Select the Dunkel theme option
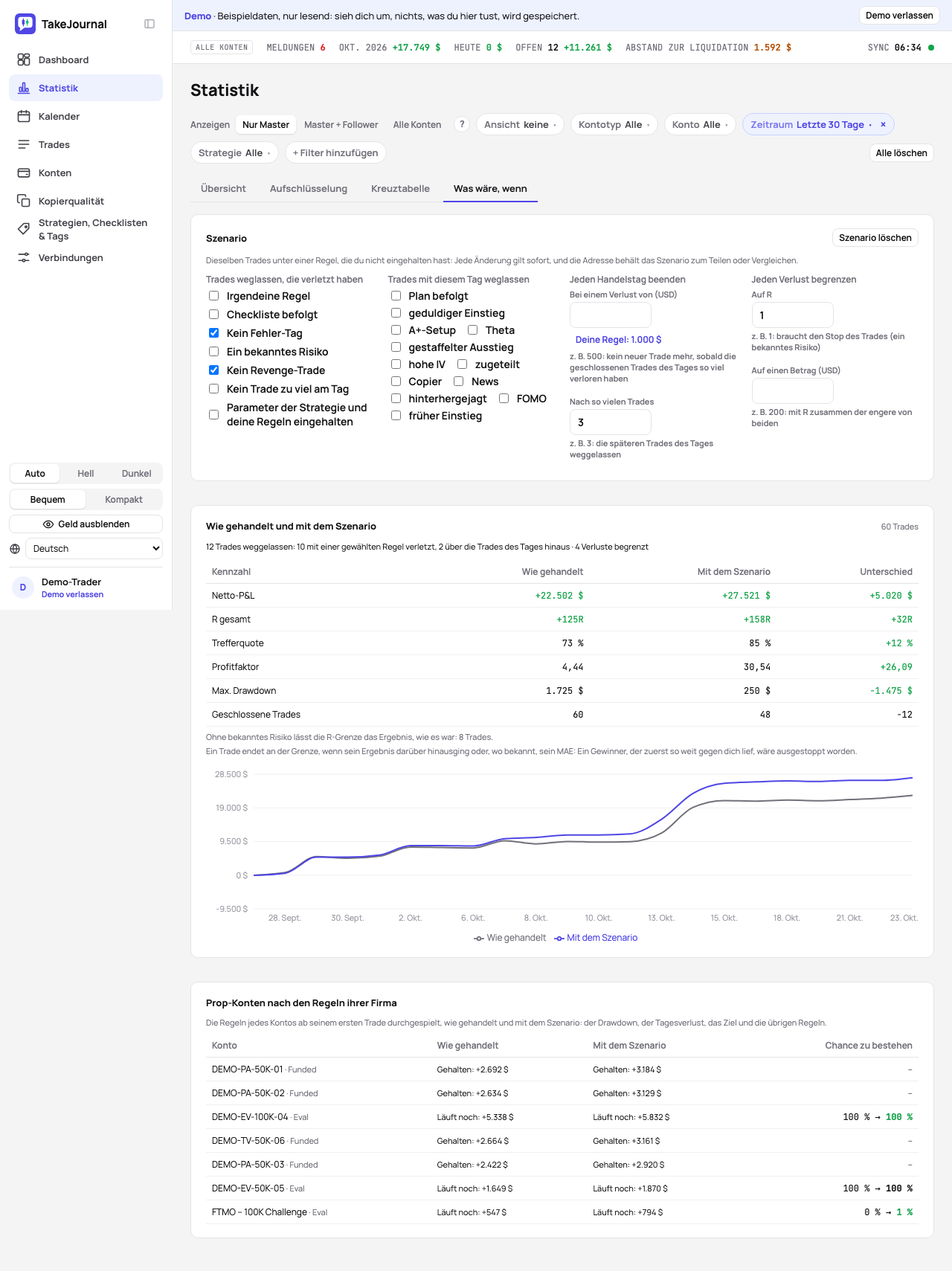 136,474
